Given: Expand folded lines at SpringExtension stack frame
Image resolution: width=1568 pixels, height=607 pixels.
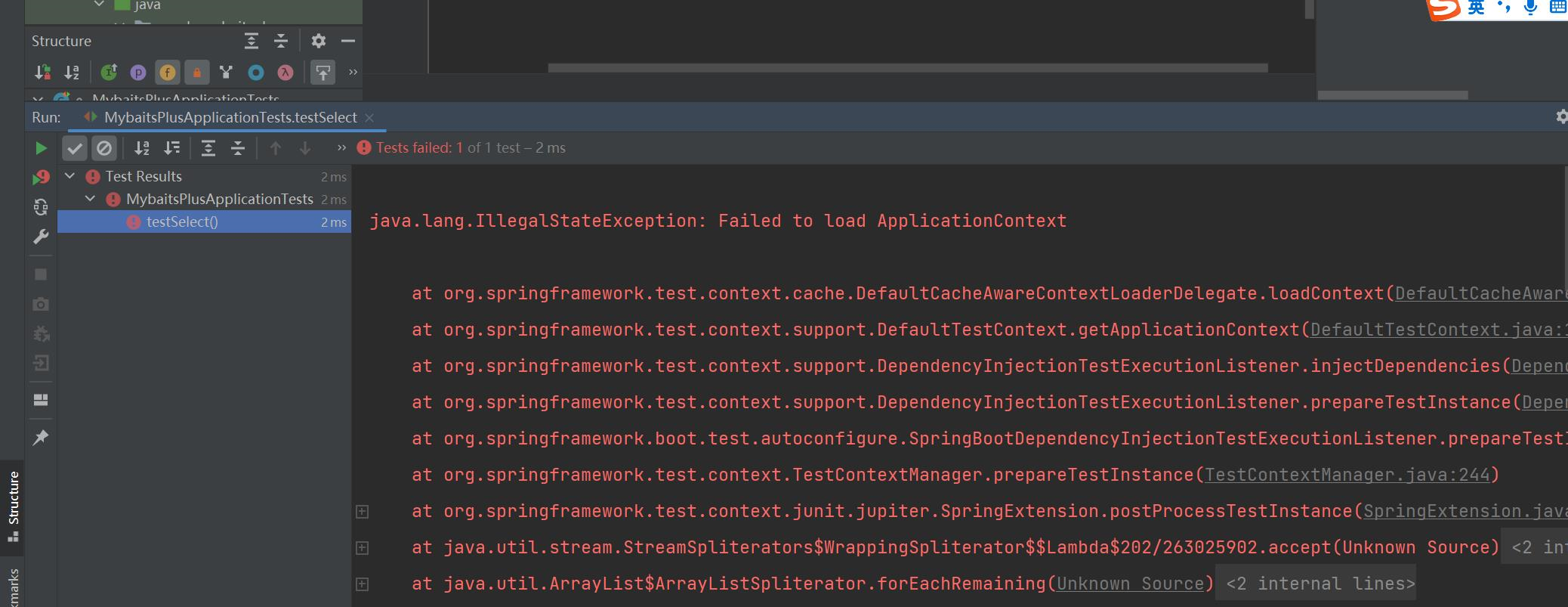Looking at the screenshot, I should 363,512.
